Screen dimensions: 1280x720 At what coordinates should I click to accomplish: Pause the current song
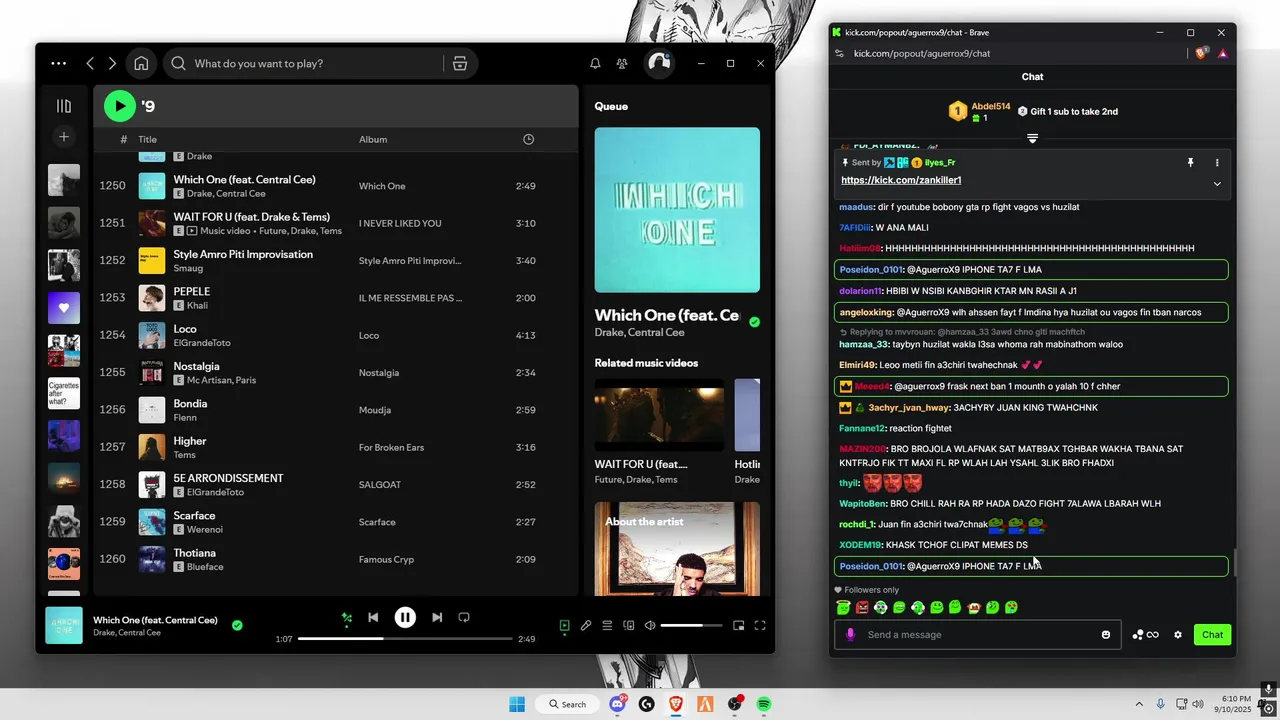405,618
